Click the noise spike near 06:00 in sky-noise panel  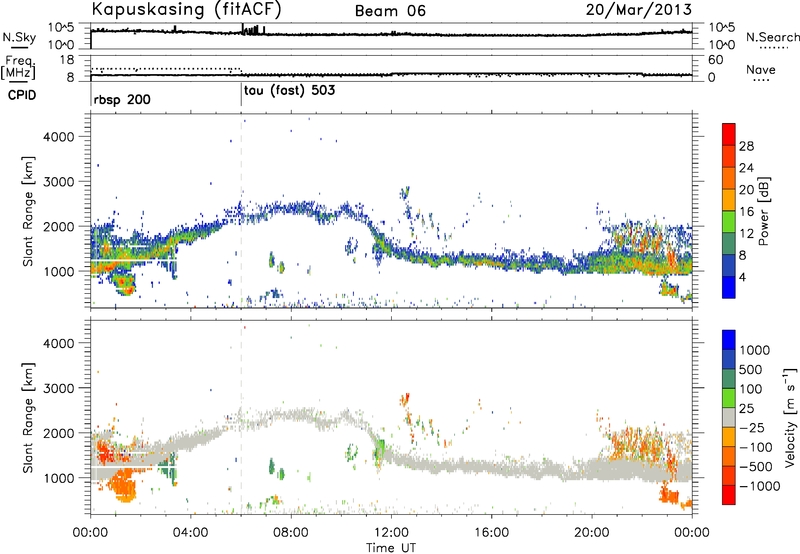tap(243, 29)
